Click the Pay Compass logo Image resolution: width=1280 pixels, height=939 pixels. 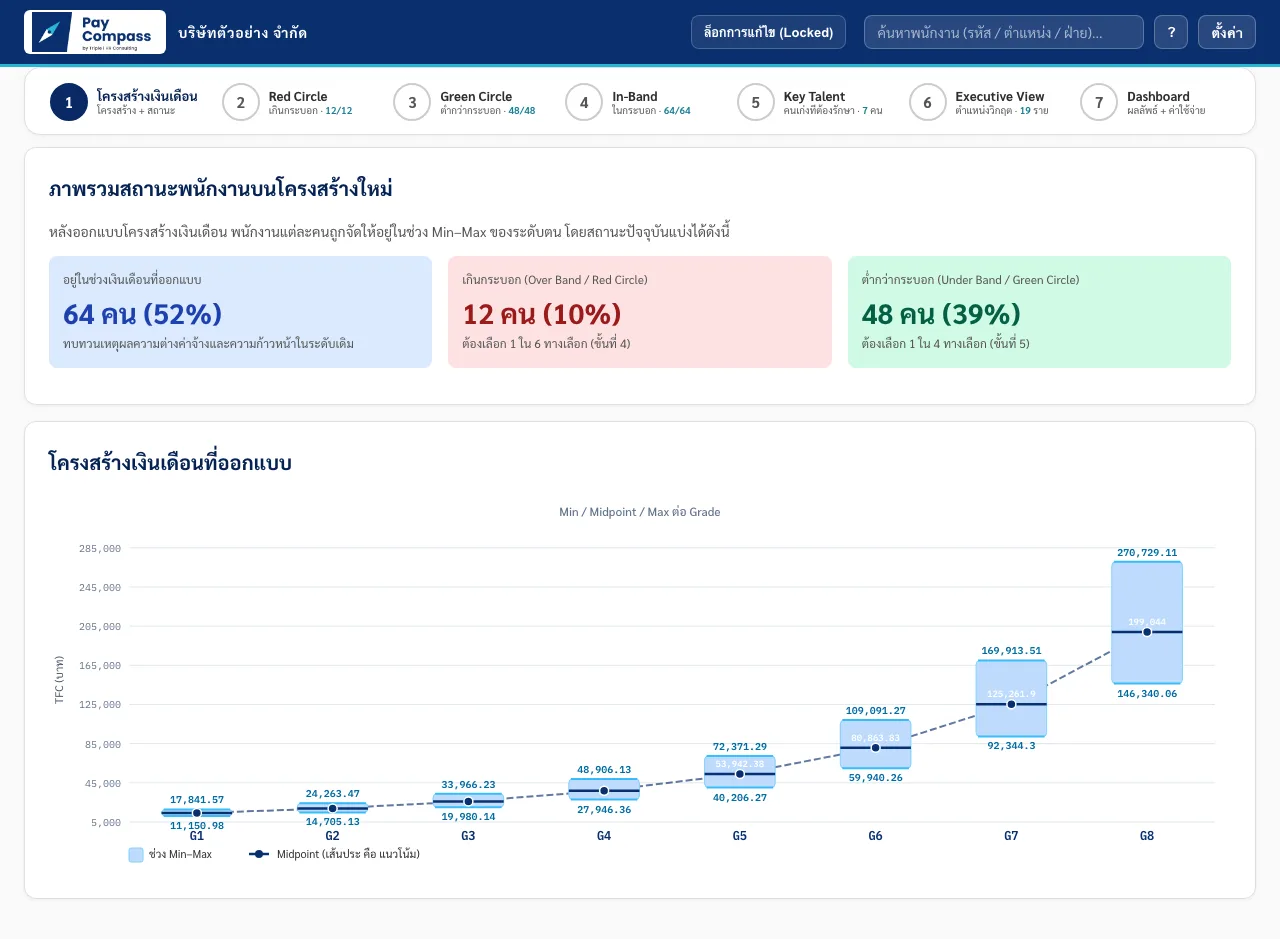95,32
